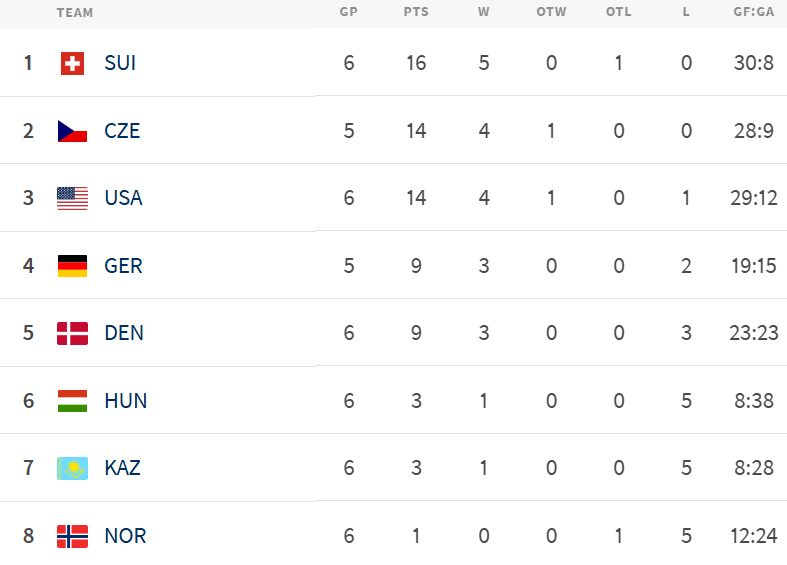This screenshot has height=565, width=787.
Task: Open the CZE team link
Action: pyautogui.click(x=122, y=131)
